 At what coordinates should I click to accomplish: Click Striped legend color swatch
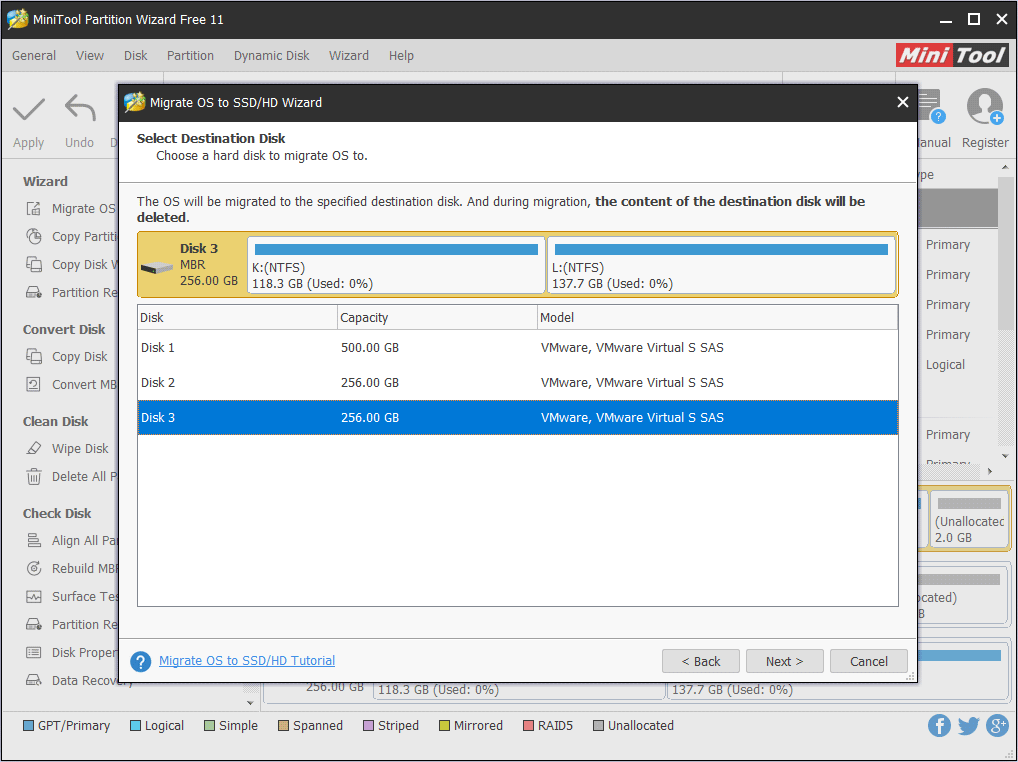click(369, 726)
